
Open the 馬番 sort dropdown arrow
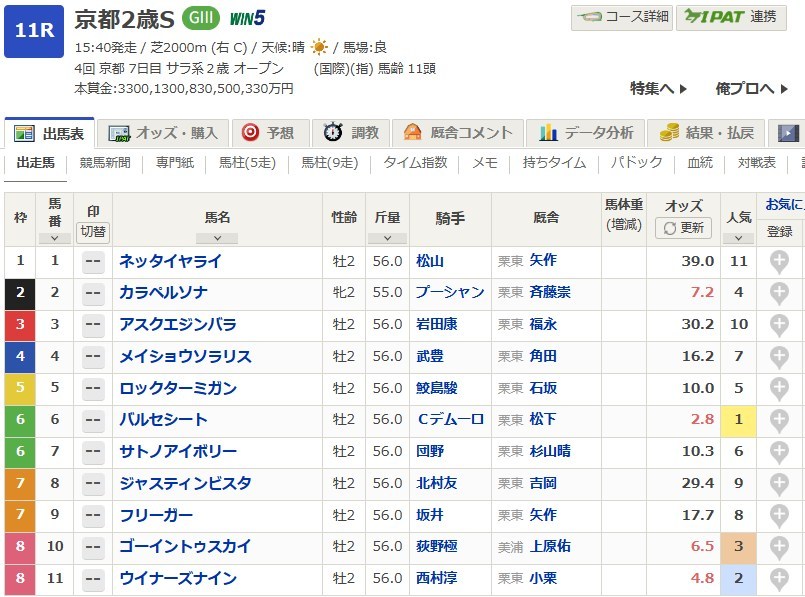click(x=54, y=238)
